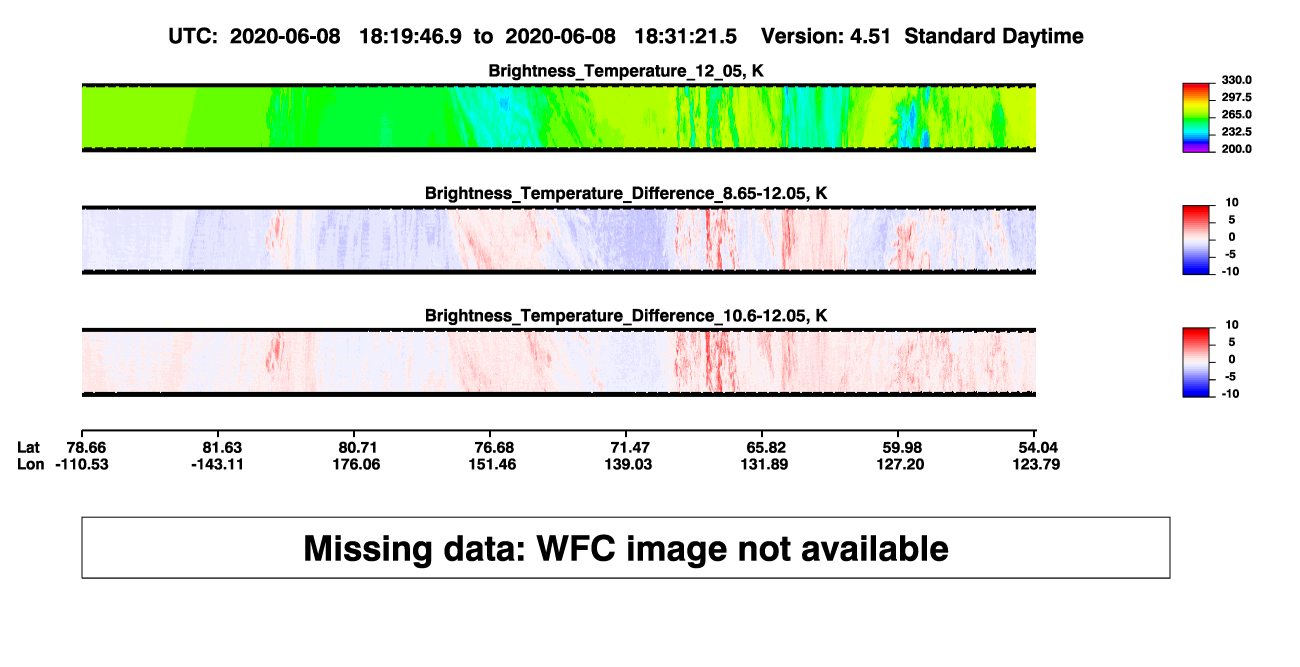Click longitude value -143.11
This screenshot has width=1300, height=667.
[218, 464]
